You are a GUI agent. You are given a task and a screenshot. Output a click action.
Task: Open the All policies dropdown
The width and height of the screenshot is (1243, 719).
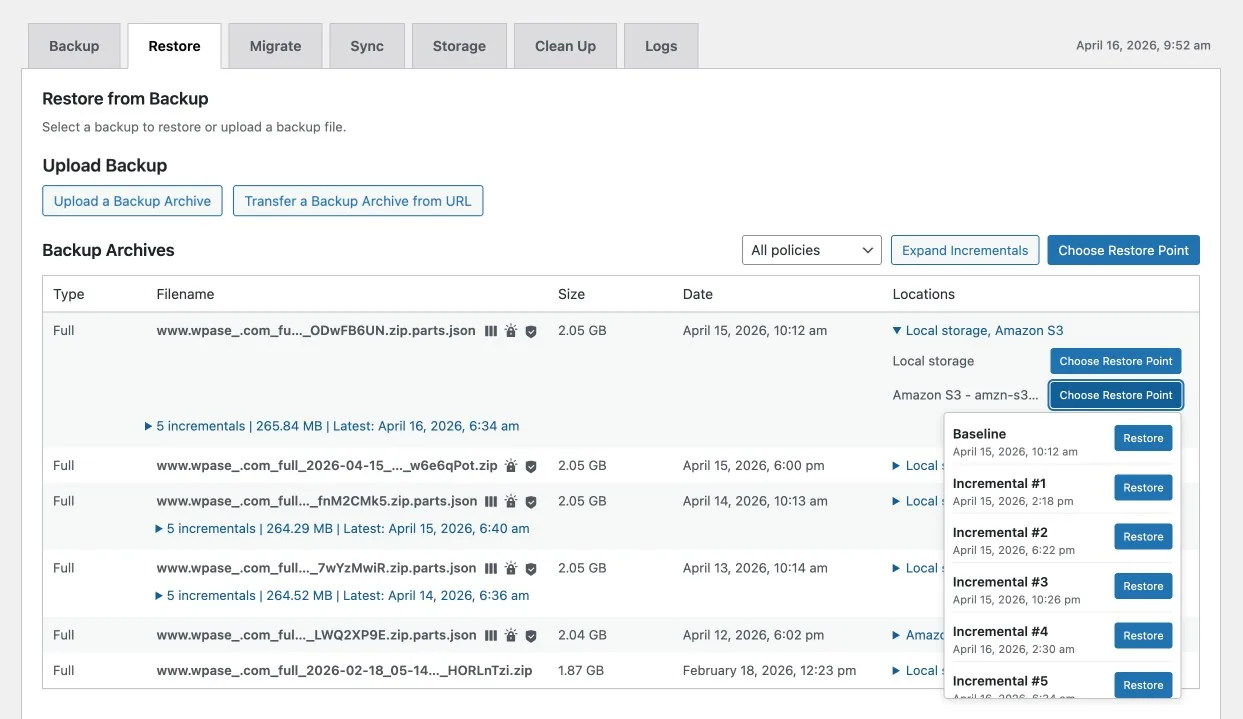pos(811,250)
